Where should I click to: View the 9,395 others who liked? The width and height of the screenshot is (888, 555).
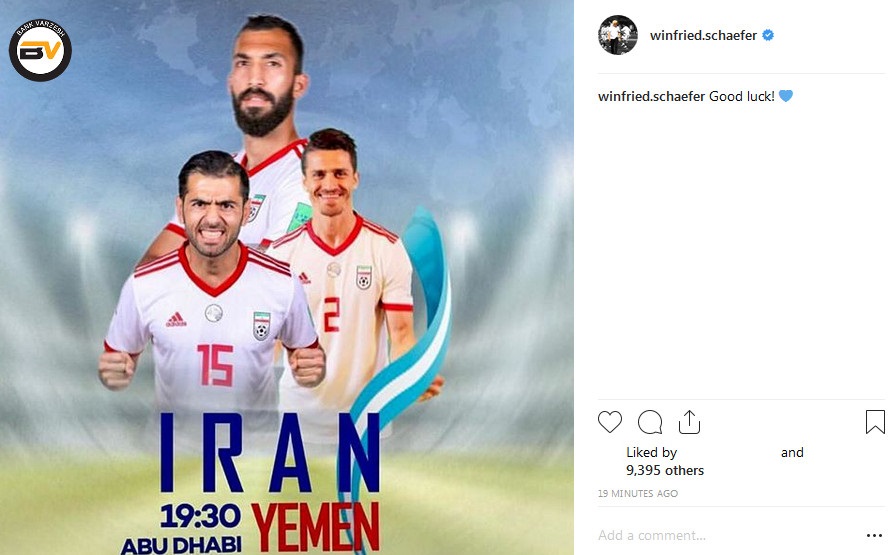coord(665,470)
